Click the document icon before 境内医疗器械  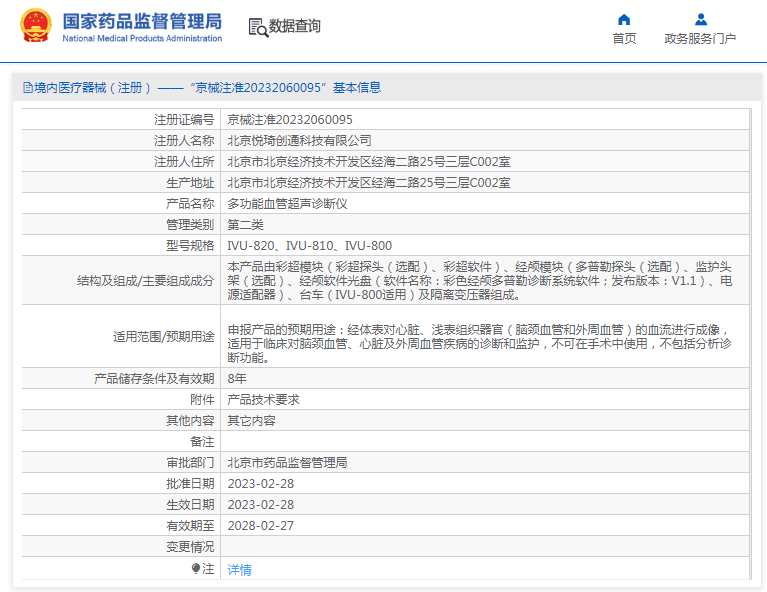coord(28,88)
